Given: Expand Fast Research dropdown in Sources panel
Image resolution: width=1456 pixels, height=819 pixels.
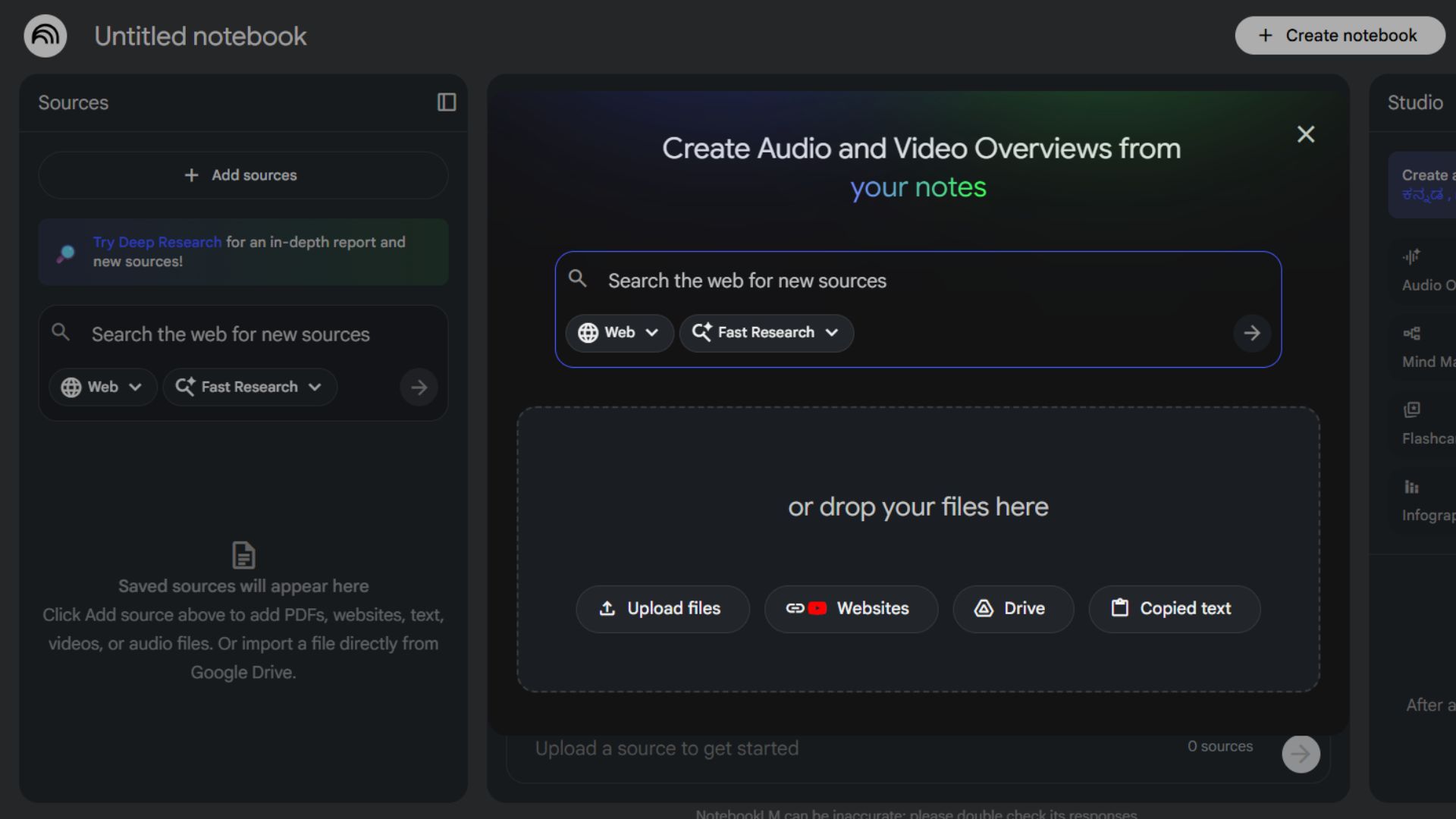Looking at the screenshot, I should [x=249, y=388].
